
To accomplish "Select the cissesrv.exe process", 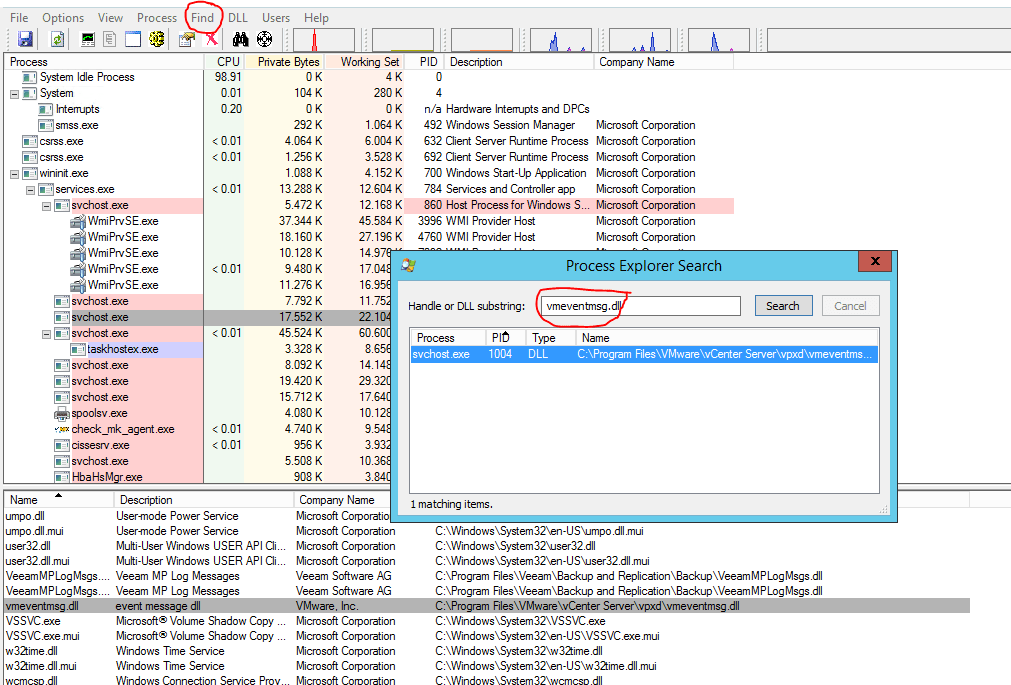I will [x=100, y=446].
